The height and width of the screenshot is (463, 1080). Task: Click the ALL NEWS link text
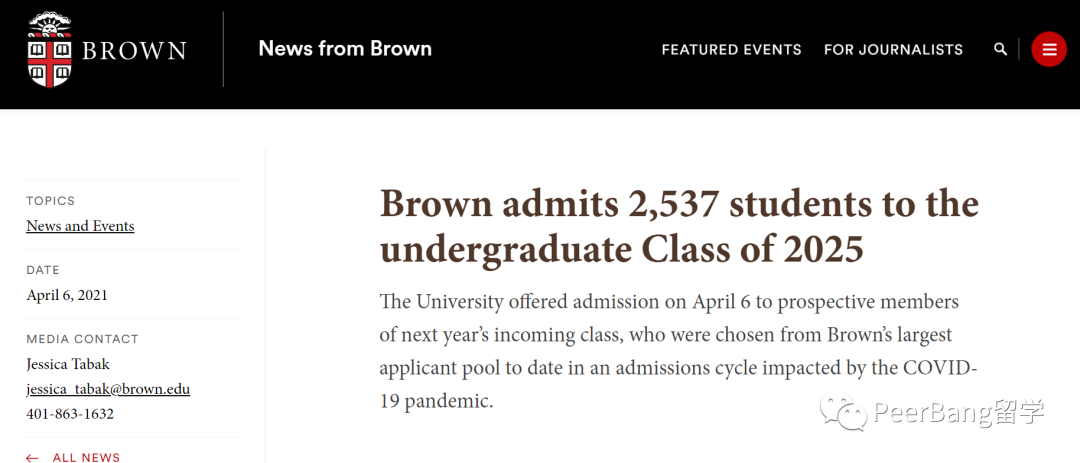click(x=86, y=457)
